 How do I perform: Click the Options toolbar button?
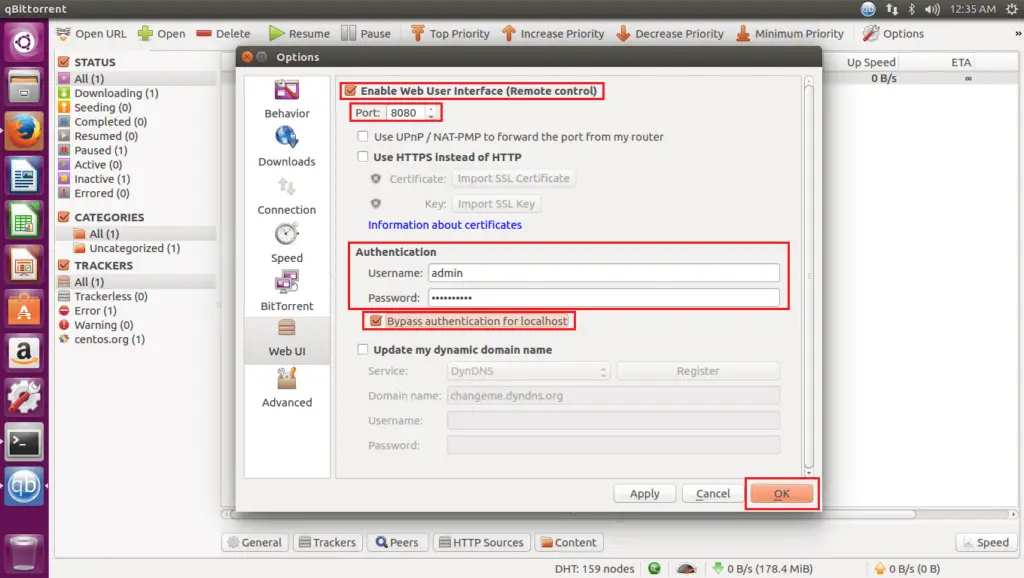point(893,33)
